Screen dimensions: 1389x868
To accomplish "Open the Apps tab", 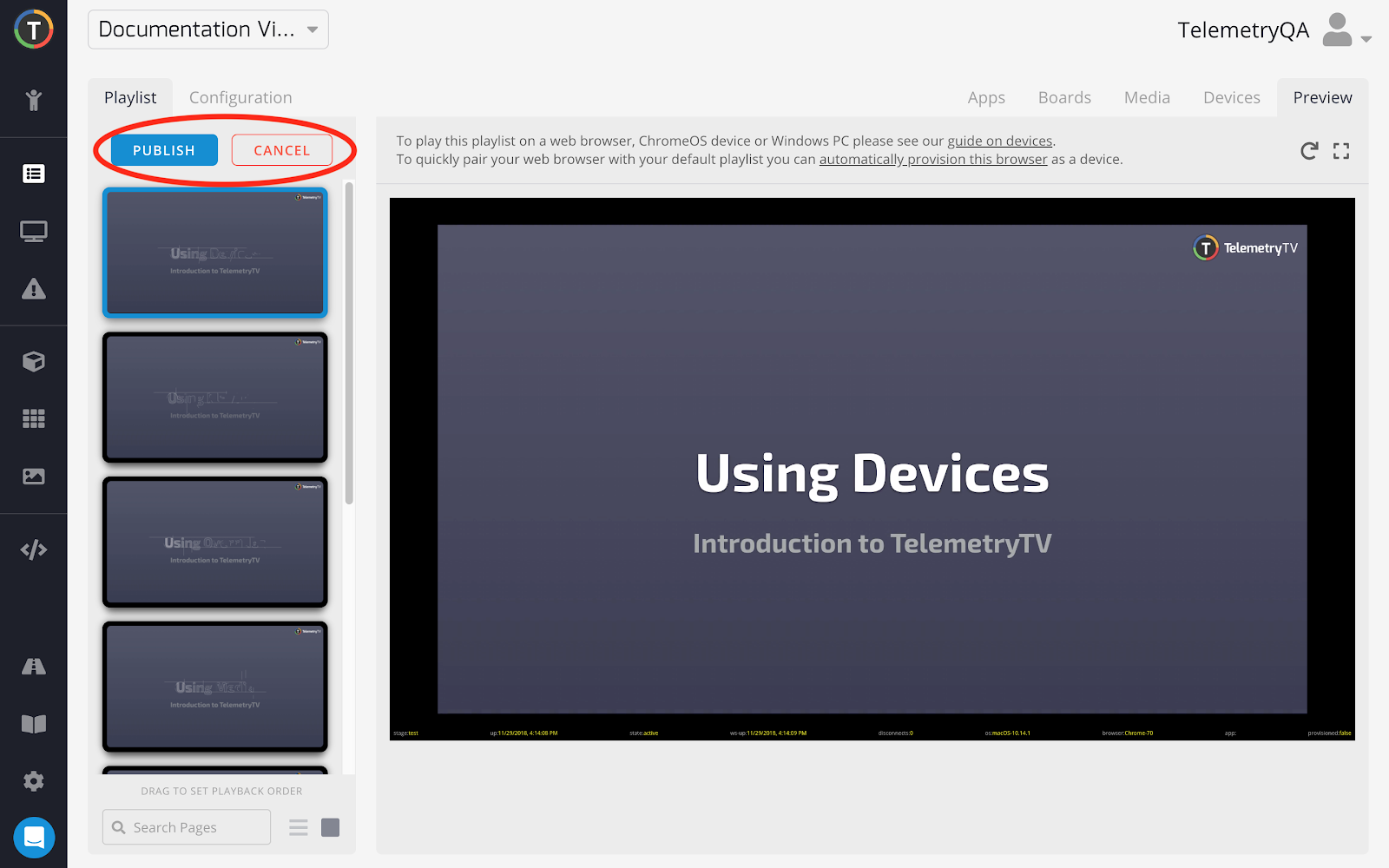I will pyautogui.click(x=986, y=97).
